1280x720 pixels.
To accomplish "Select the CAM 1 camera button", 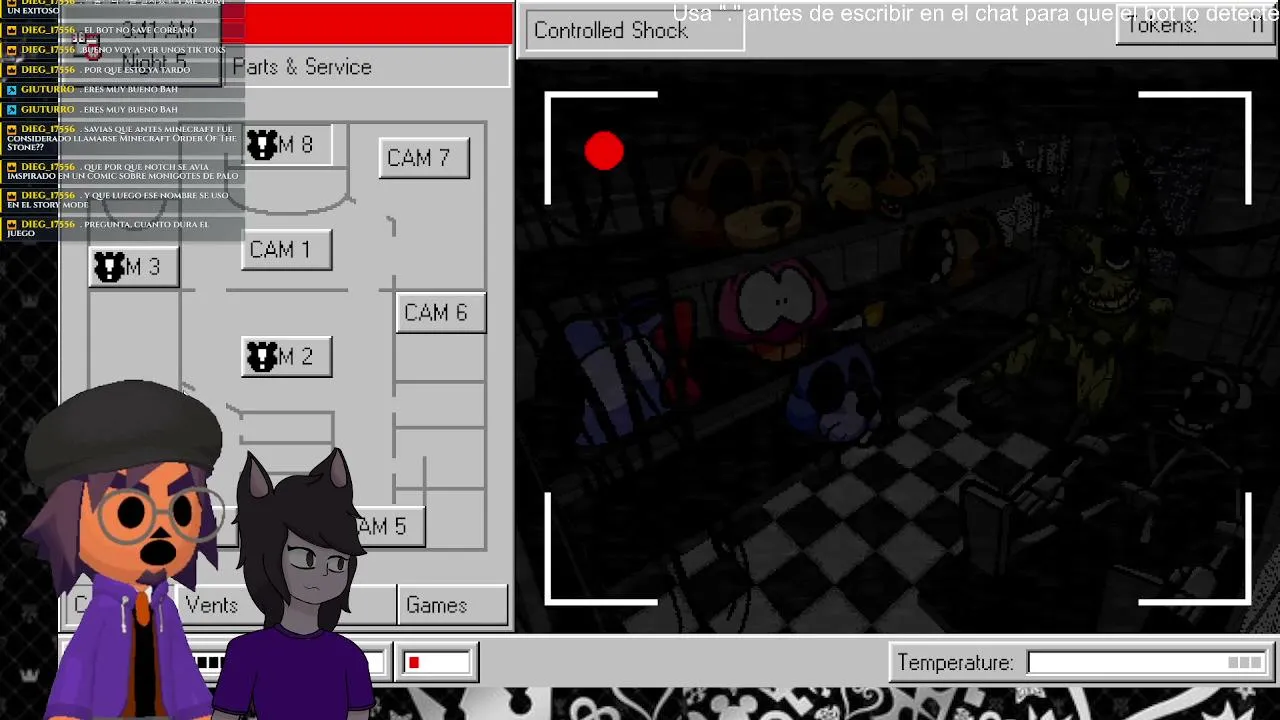I will click(x=286, y=250).
